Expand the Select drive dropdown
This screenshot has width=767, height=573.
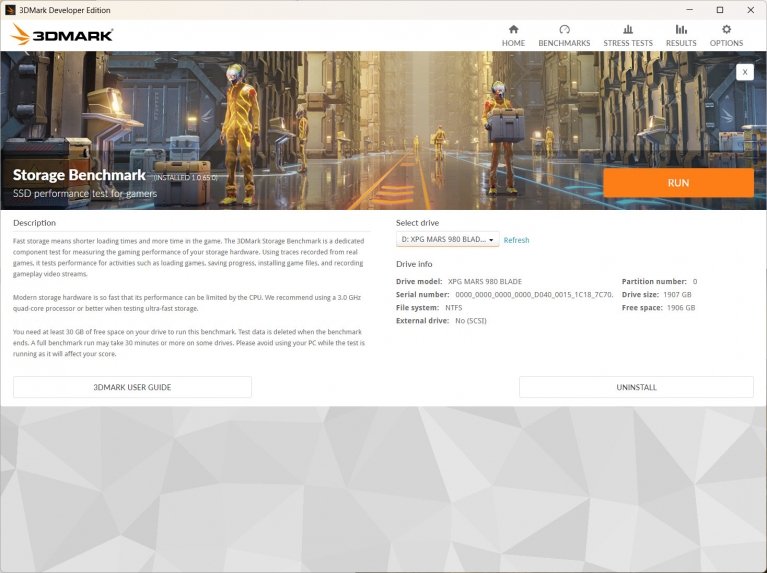pos(447,239)
